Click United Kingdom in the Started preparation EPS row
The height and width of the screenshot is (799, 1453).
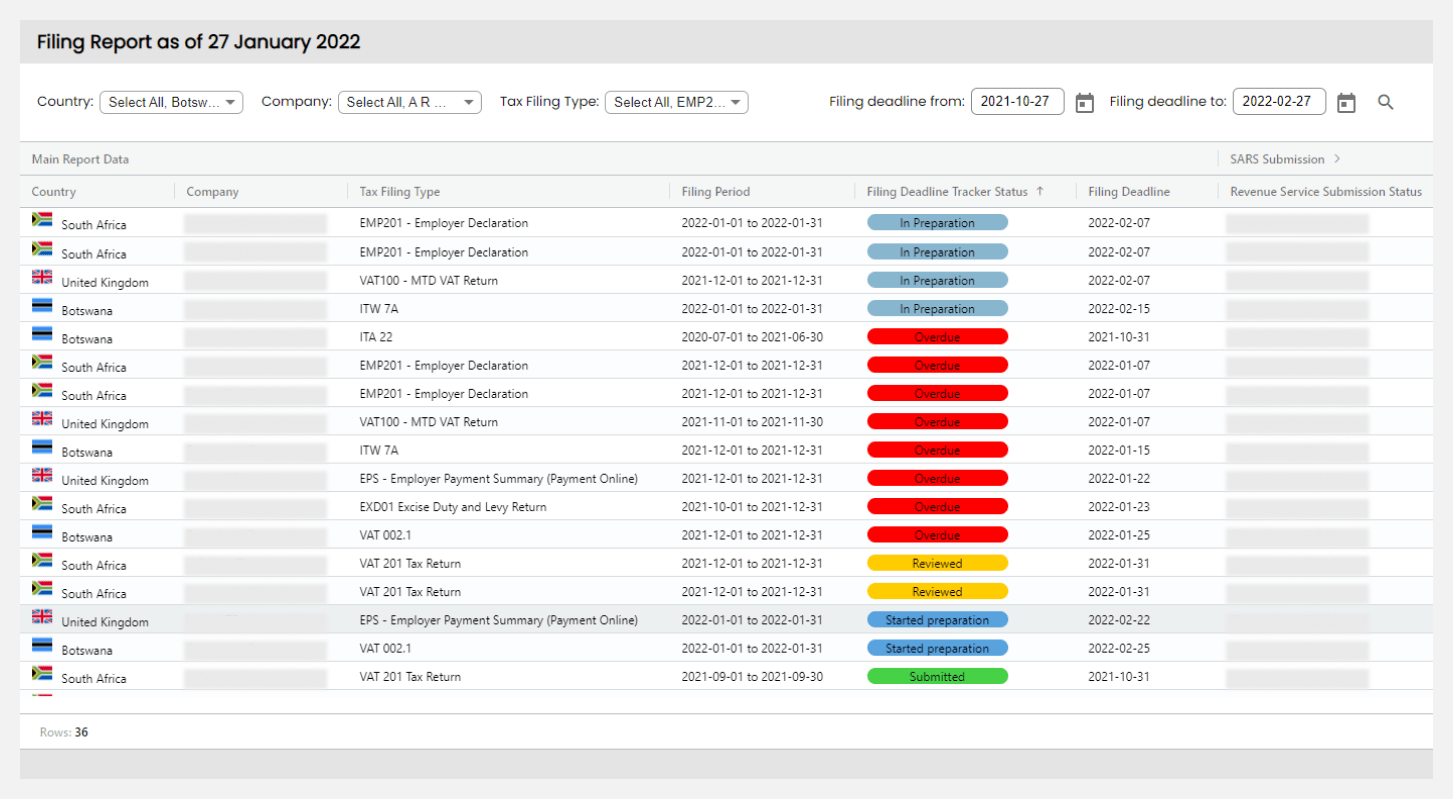105,622
